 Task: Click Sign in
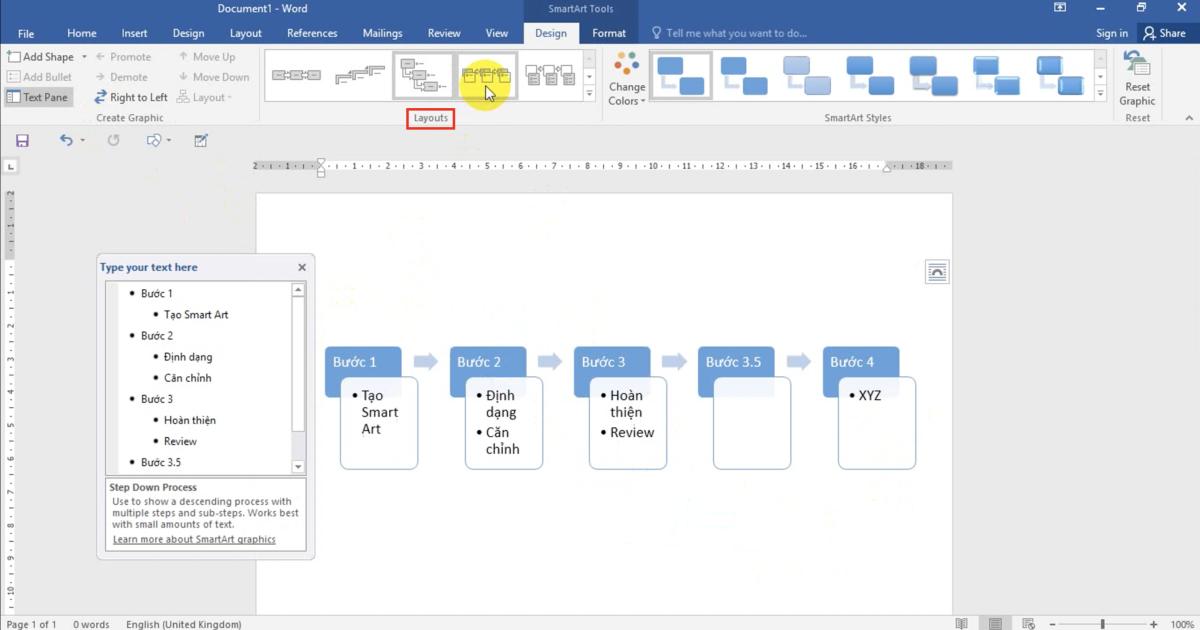click(x=1111, y=33)
